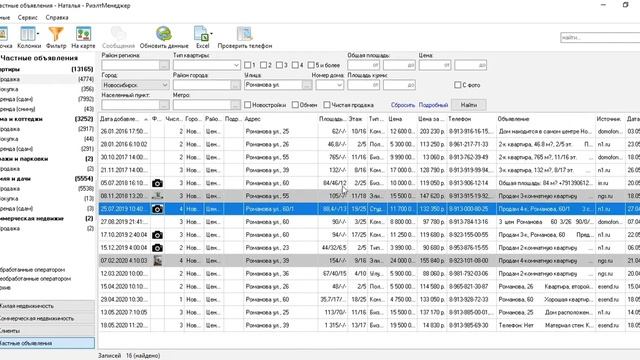This screenshot has height=360, width=640.
Task: Open the Справка menu
Action: click(x=57, y=18)
